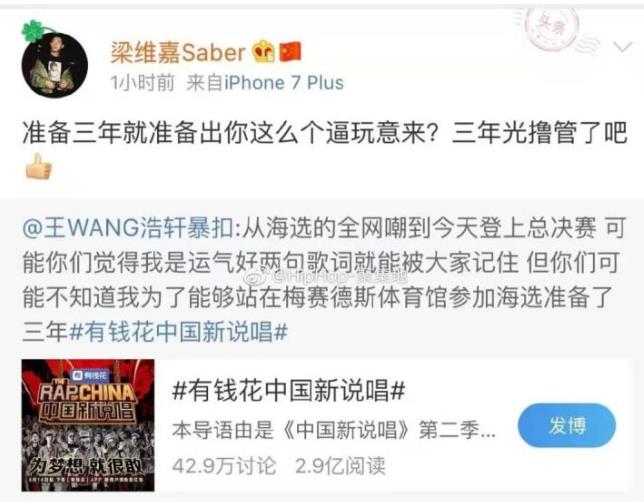Click the Rap of China topic thumbnail

(88, 425)
